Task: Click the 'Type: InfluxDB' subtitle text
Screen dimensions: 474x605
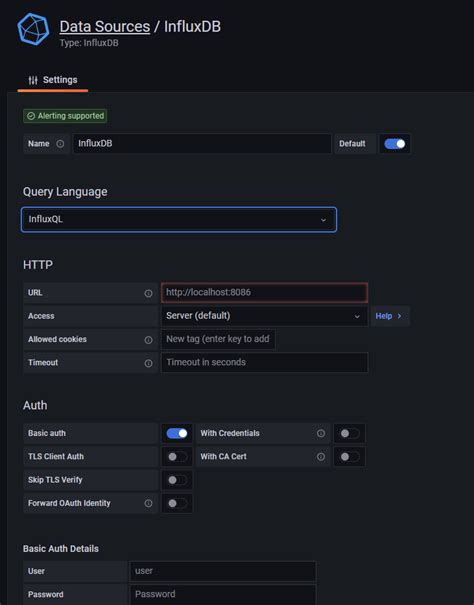Action: pyautogui.click(x=89, y=43)
